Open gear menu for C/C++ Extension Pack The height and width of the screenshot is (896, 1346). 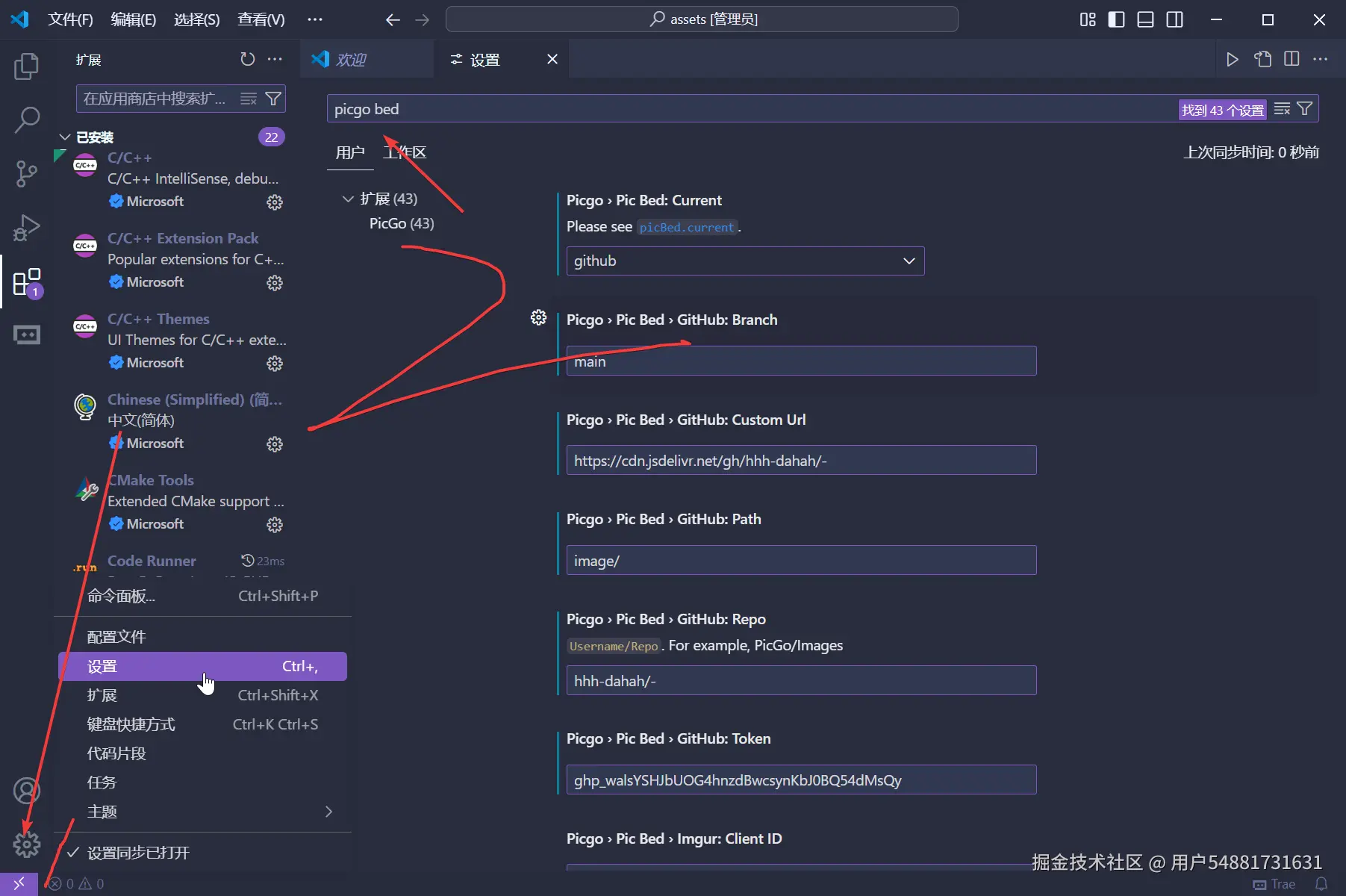point(275,282)
